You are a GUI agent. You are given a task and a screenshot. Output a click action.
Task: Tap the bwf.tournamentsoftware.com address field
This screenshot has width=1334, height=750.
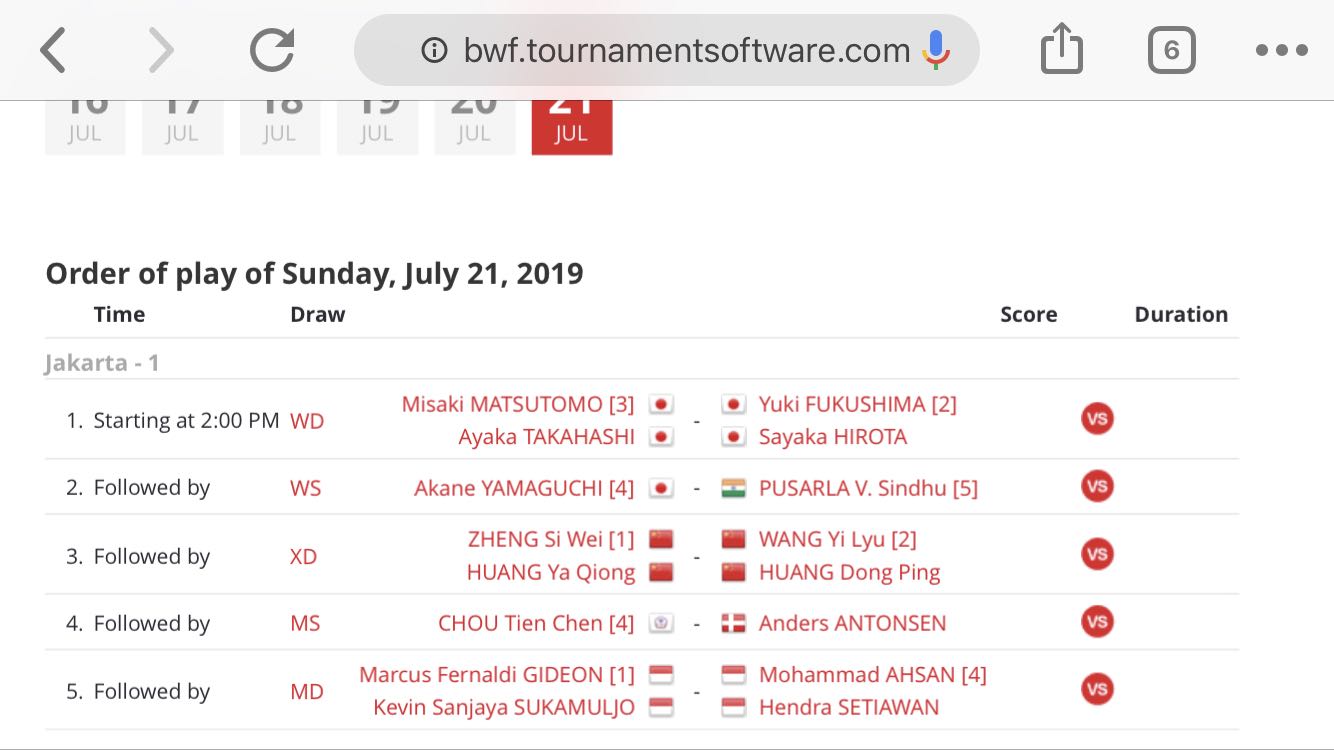(x=667, y=50)
